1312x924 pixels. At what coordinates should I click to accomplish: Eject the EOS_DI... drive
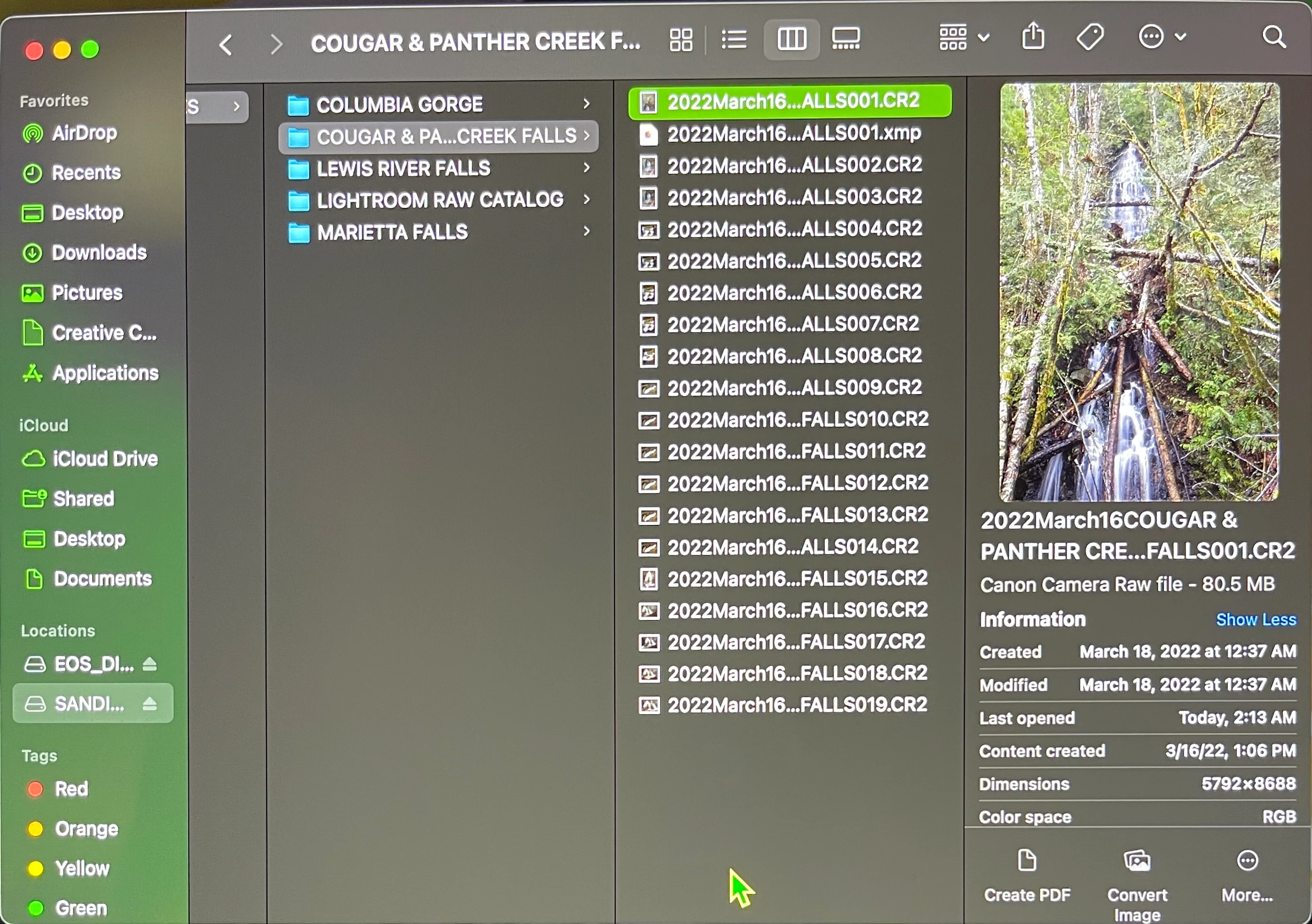tap(150, 664)
